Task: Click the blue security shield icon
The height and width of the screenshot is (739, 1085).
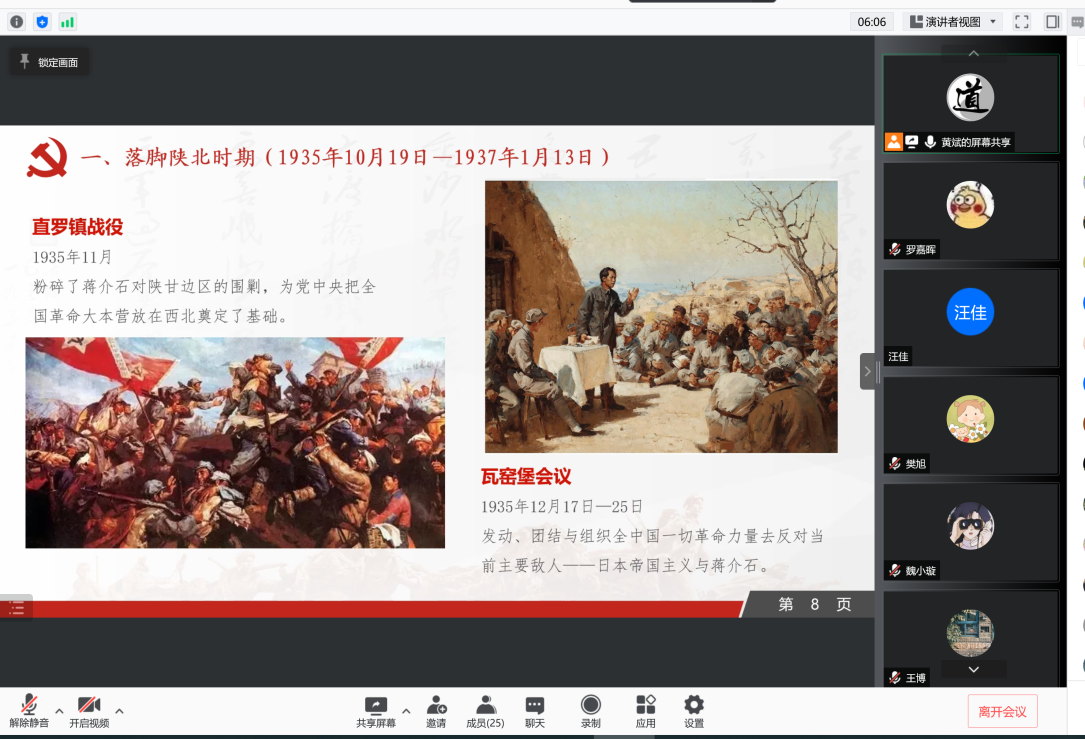Action: tap(42, 21)
